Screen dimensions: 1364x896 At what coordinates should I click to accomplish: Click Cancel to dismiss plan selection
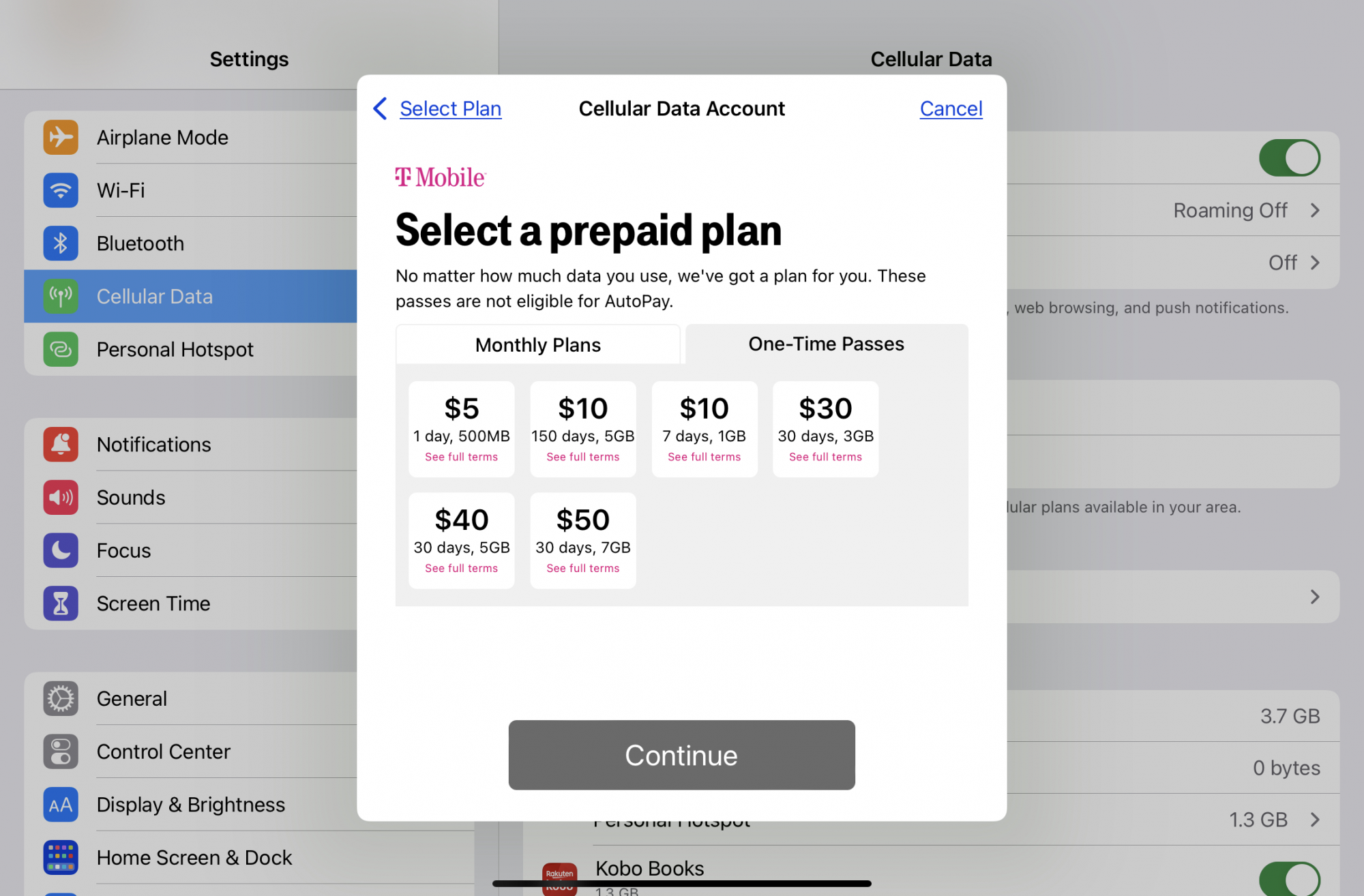(x=950, y=108)
